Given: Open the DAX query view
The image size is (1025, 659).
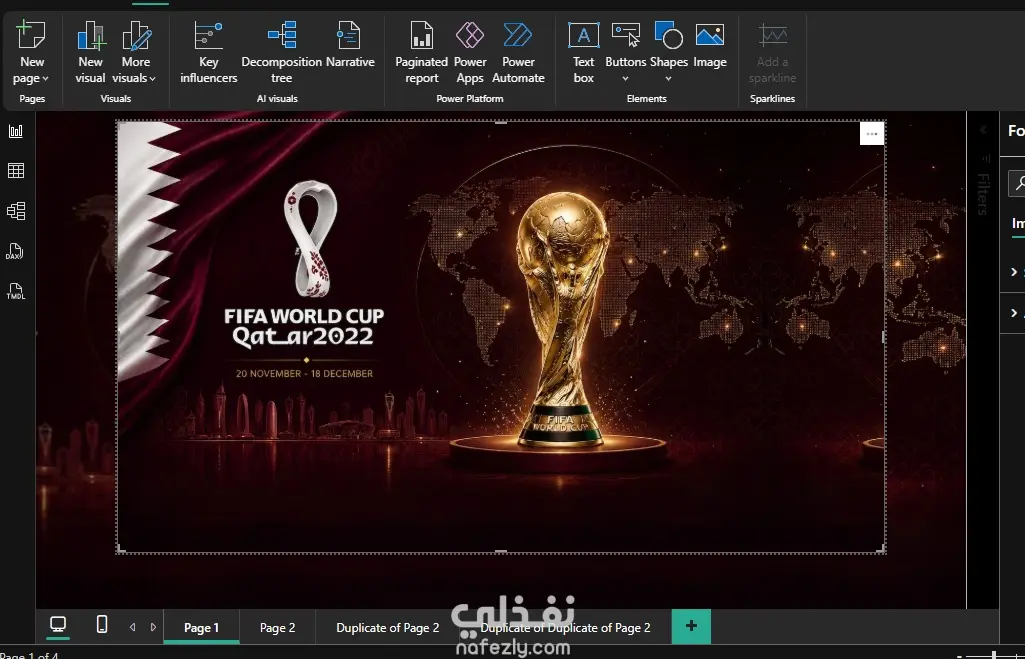Looking at the screenshot, I should click(16, 252).
